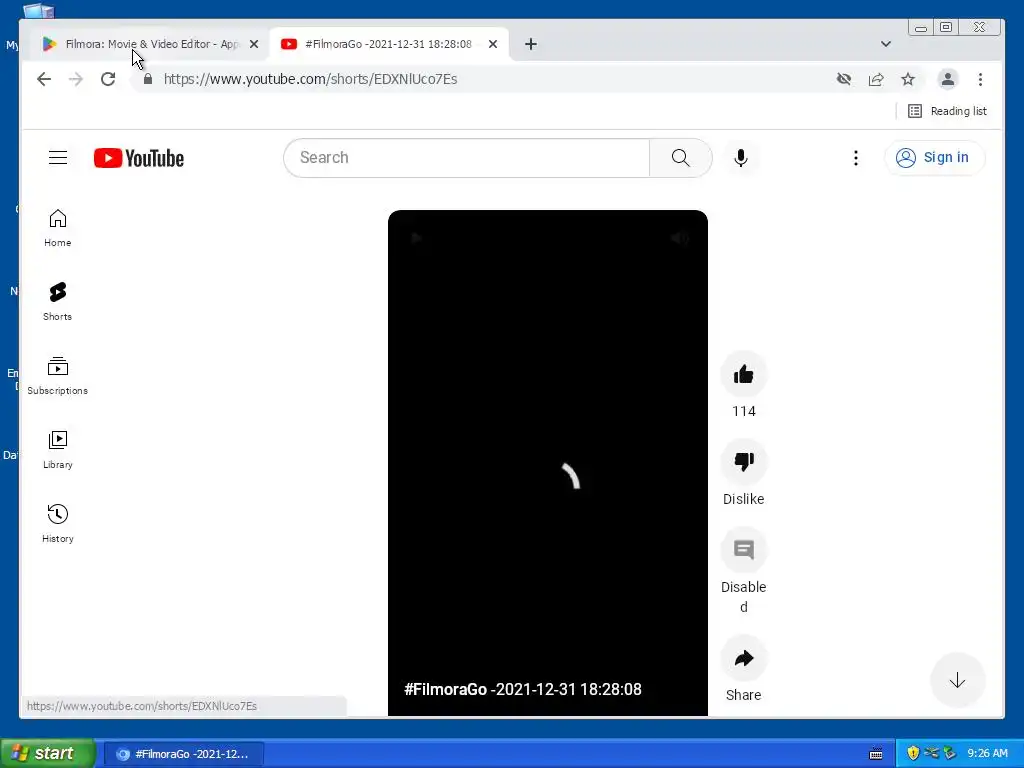Dislike this short
1024x768 pixels.
[x=743, y=462]
